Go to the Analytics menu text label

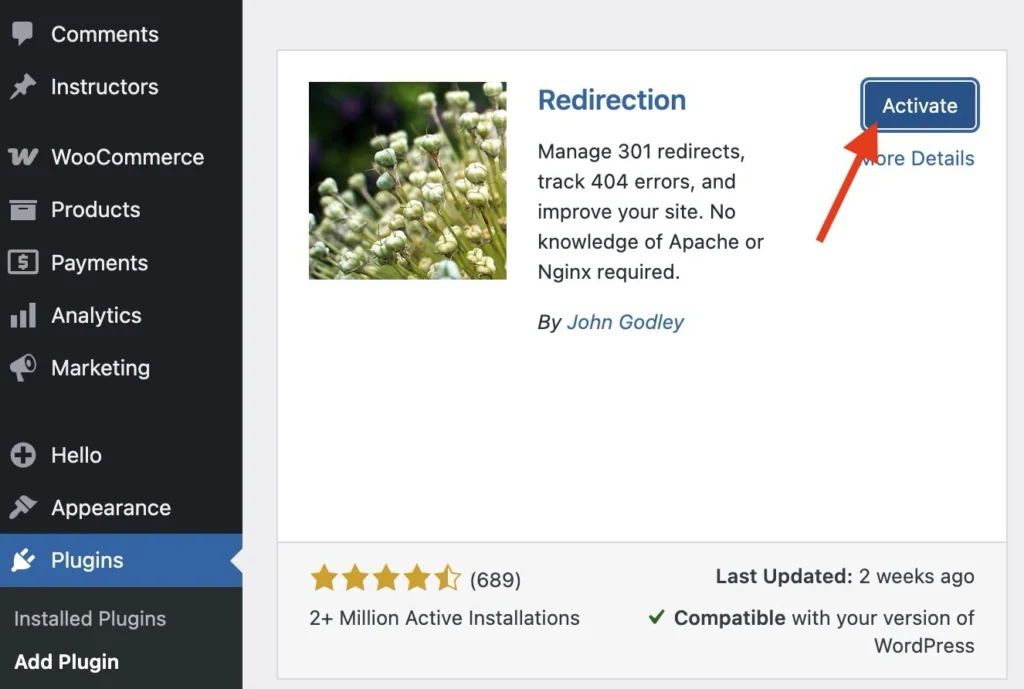click(96, 316)
